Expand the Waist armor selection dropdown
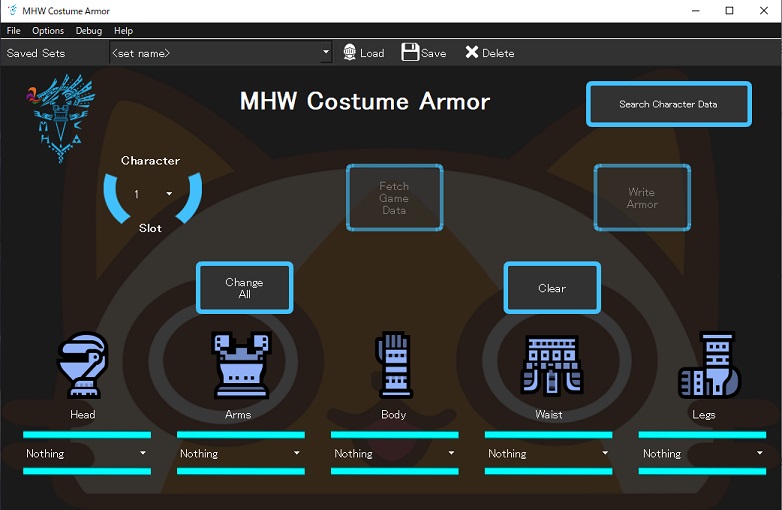This screenshot has height=510, width=782. tap(549, 453)
